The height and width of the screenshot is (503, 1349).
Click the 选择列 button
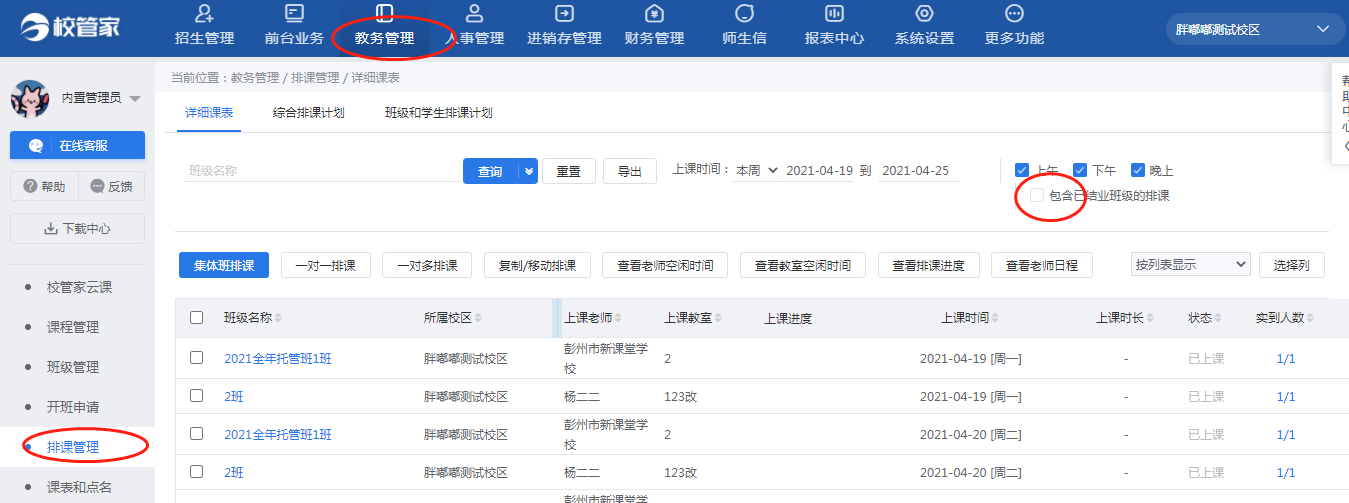pyautogui.click(x=1292, y=265)
